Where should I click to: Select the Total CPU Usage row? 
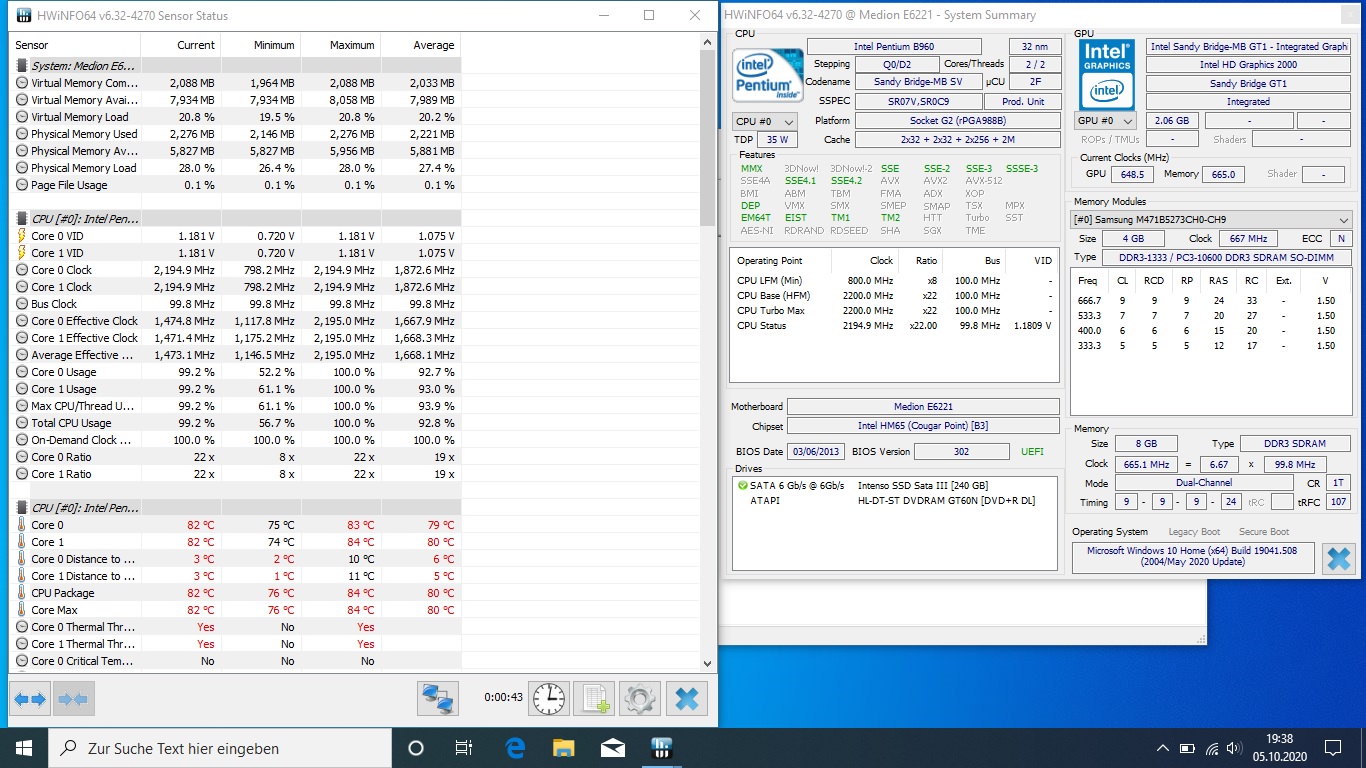click(236, 423)
